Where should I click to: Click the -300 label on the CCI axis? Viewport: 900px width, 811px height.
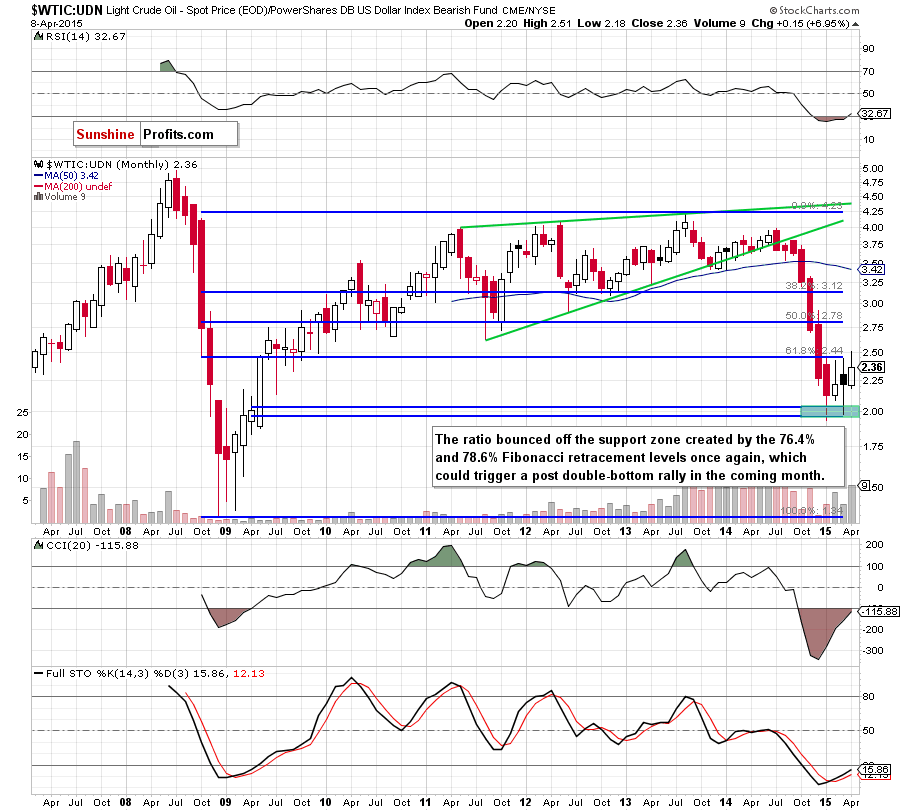coord(873,651)
